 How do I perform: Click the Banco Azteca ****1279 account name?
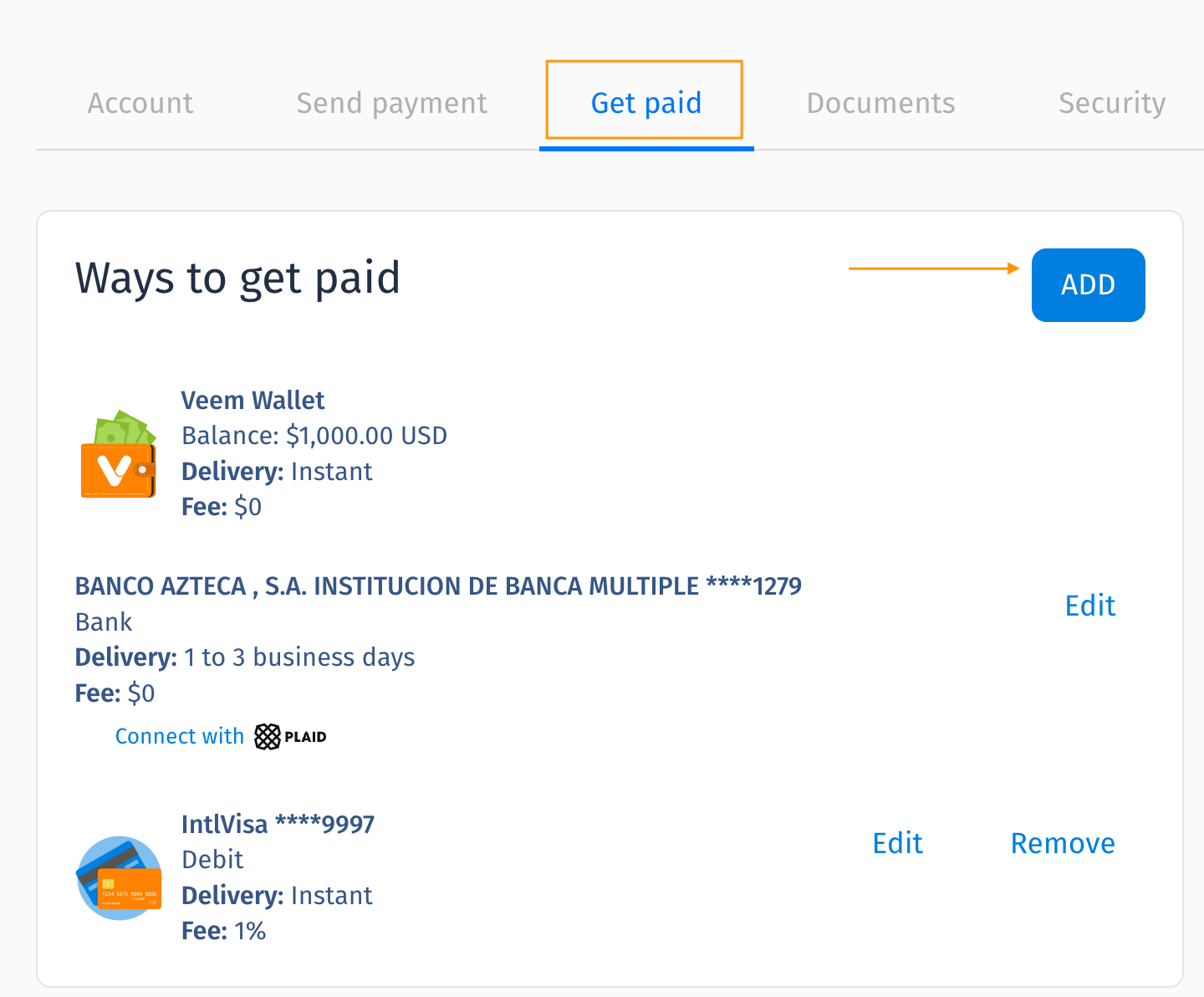pyautogui.click(x=438, y=586)
